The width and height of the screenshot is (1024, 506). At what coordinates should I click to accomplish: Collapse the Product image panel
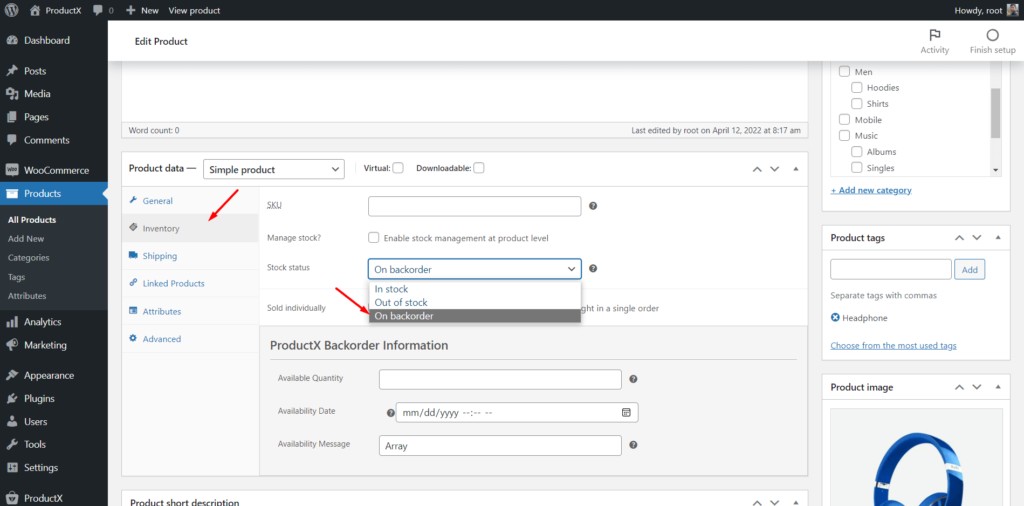click(x=997, y=387)
